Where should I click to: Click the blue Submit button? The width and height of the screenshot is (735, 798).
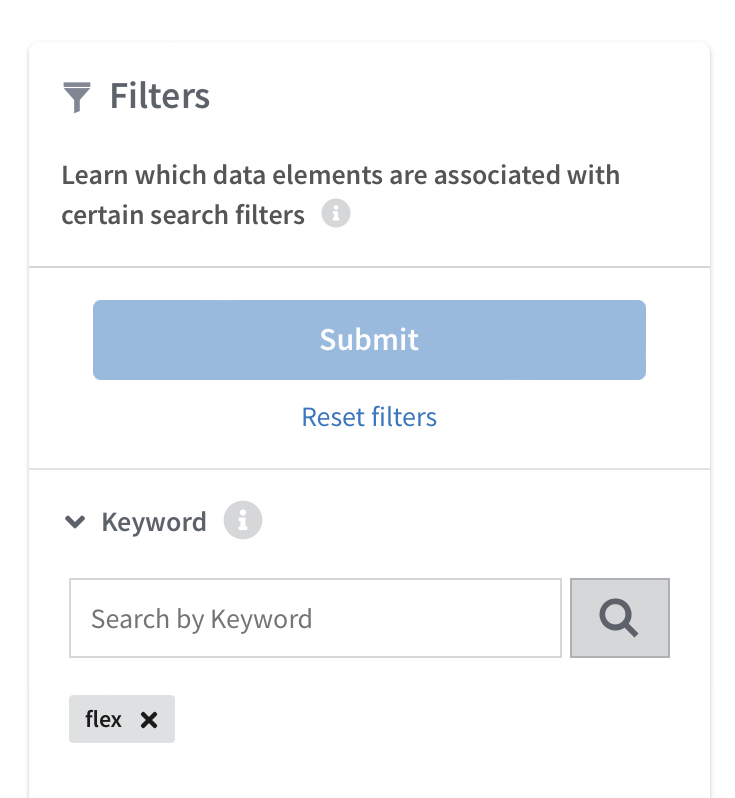coord(369,340)
